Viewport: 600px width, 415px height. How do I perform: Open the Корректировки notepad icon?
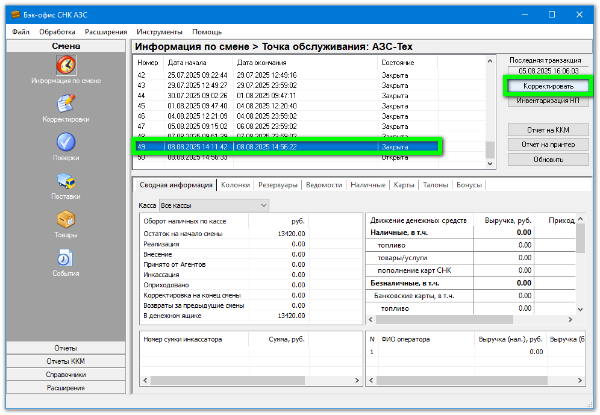click(65, 104)
